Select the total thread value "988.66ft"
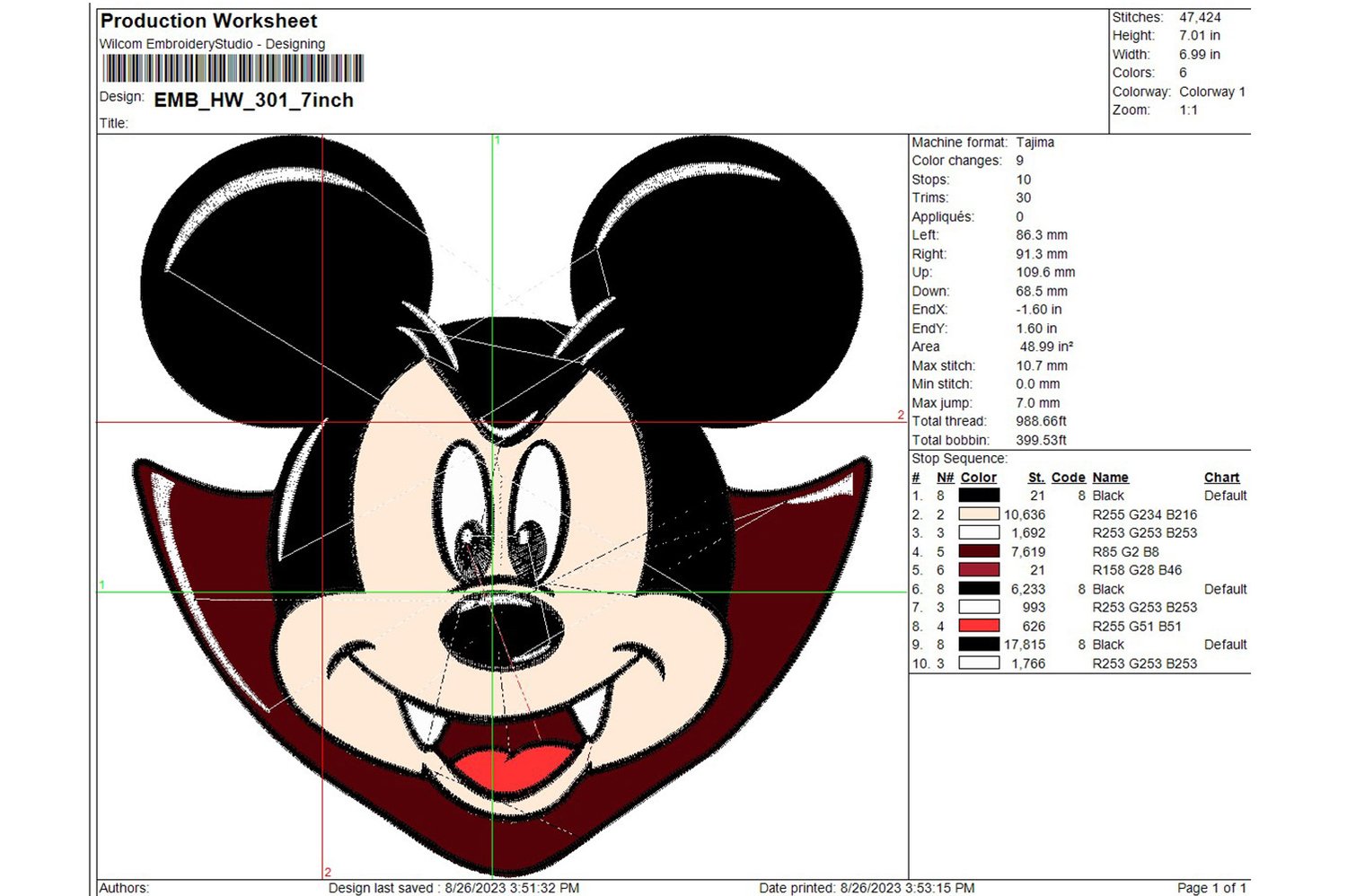Screen dimensions: 1347x896 1042,421
